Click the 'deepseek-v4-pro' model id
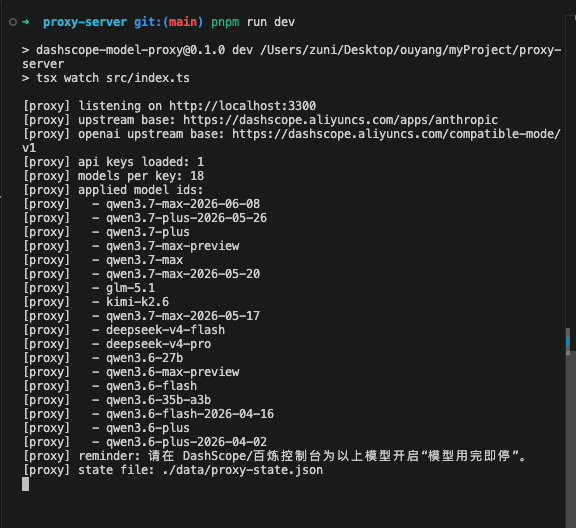 158,344
